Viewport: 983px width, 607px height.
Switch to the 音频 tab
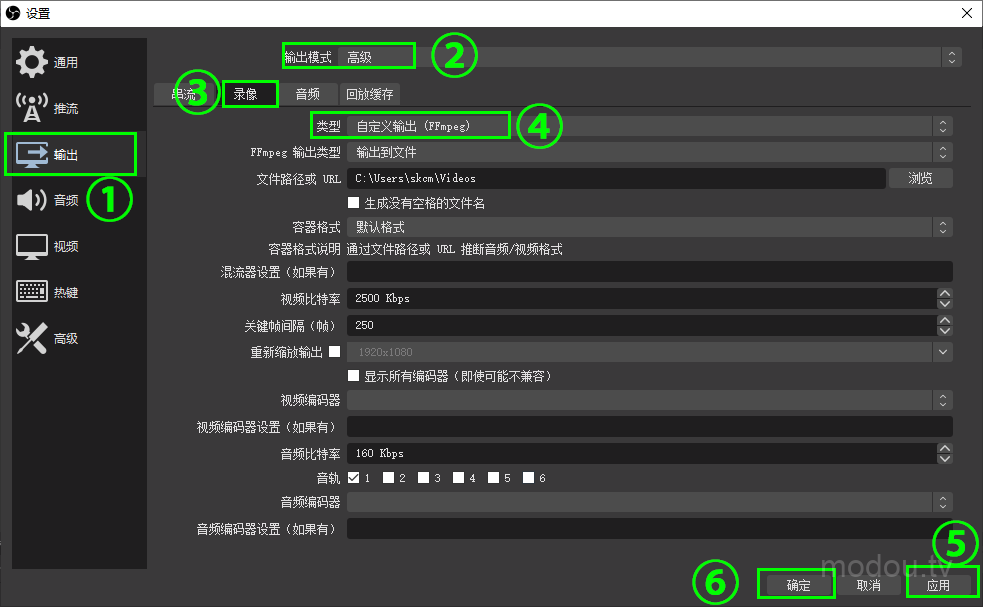[307, 95]
